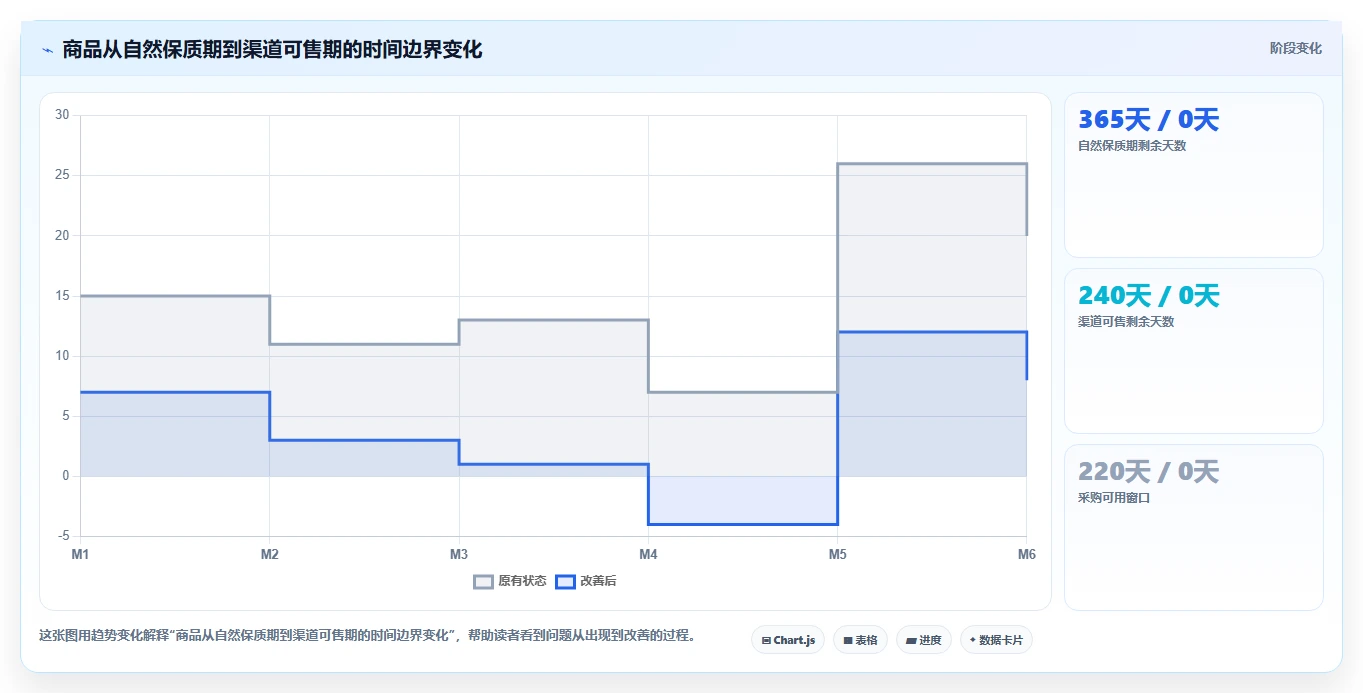Click the gray 原有状态 legend swatch
The width and height of the screenshot is (1363, 693).
(483, 581)
